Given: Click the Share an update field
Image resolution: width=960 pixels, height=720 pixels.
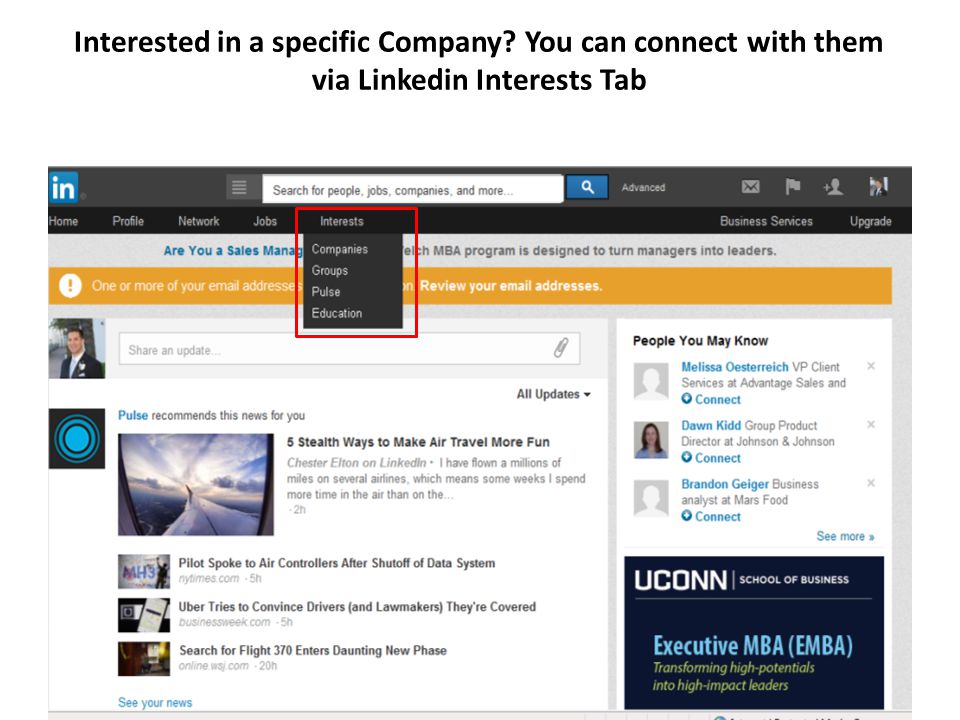Looking at the screenshot, I should tap(349, 349).
